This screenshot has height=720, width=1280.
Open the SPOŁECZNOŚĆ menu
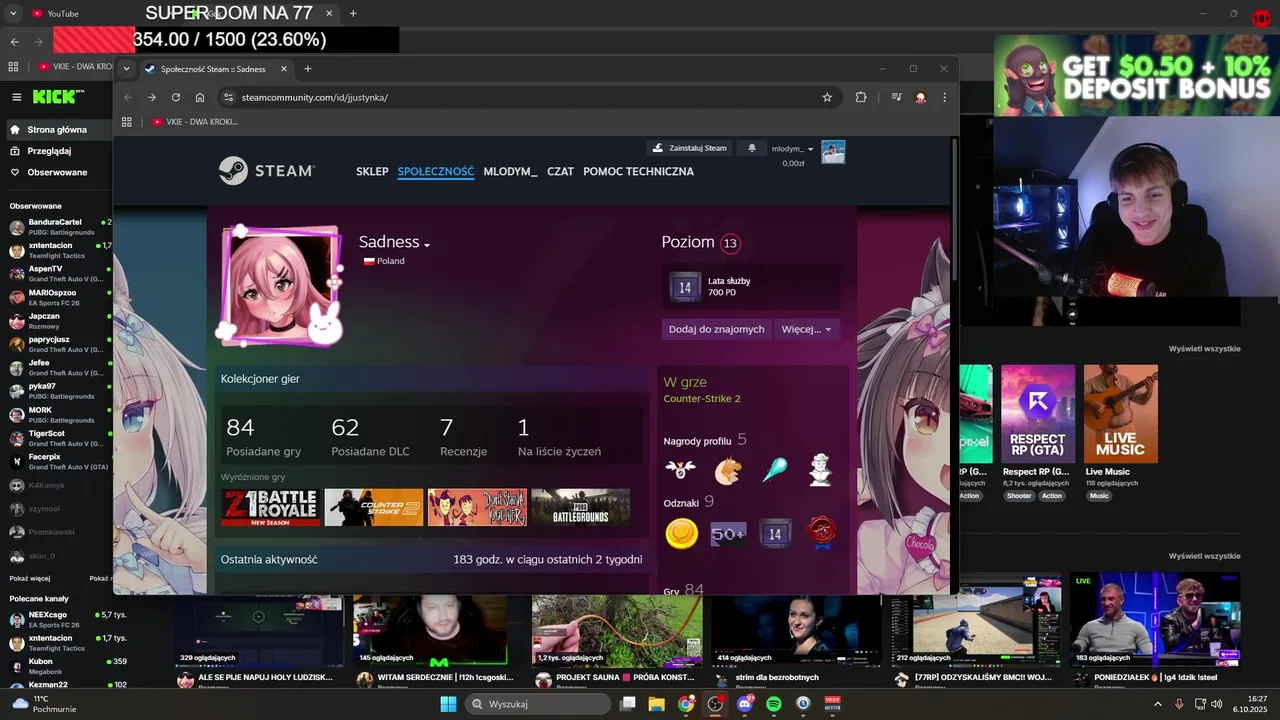coord(436,172)
